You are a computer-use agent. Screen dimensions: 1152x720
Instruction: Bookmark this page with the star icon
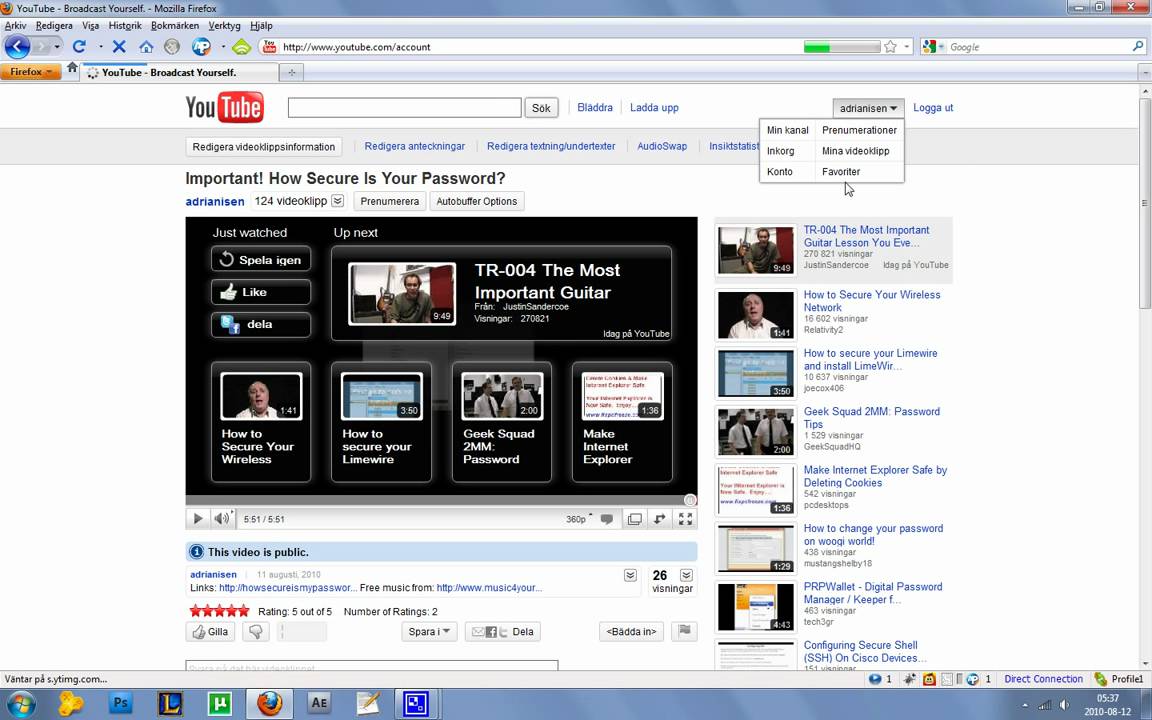tap(890, 47)
